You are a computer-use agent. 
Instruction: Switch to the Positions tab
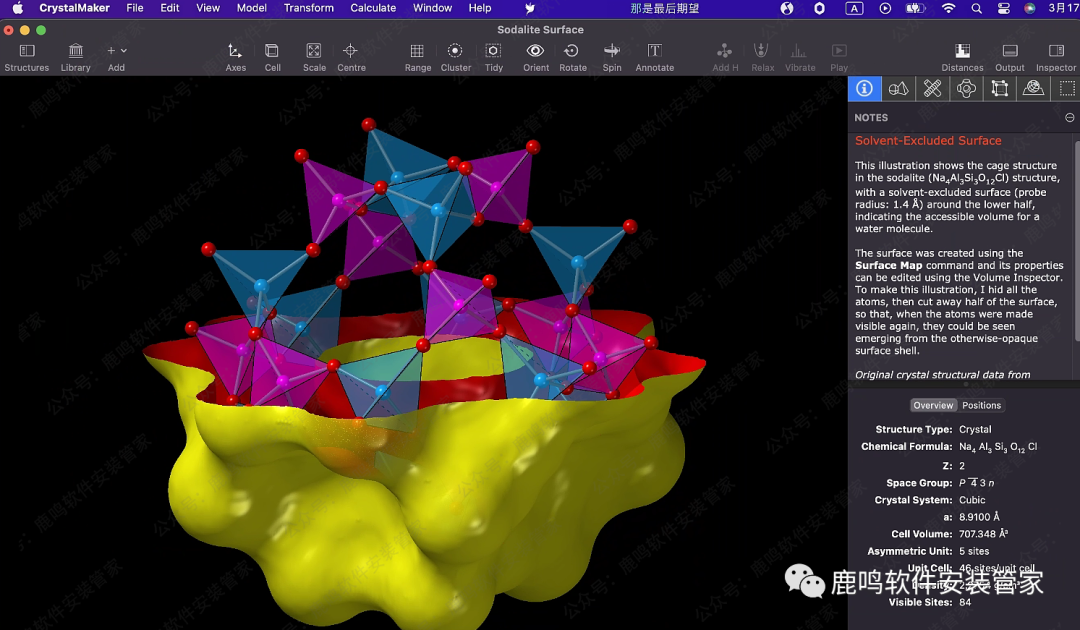click(981, 405)
